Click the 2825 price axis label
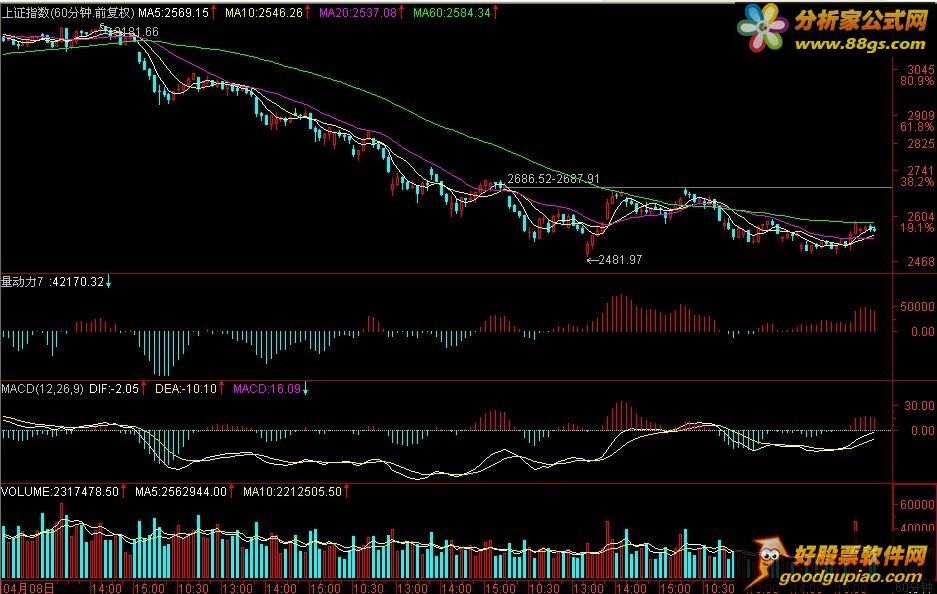This screenshot has width=937, height=594. tap(920, 144)
